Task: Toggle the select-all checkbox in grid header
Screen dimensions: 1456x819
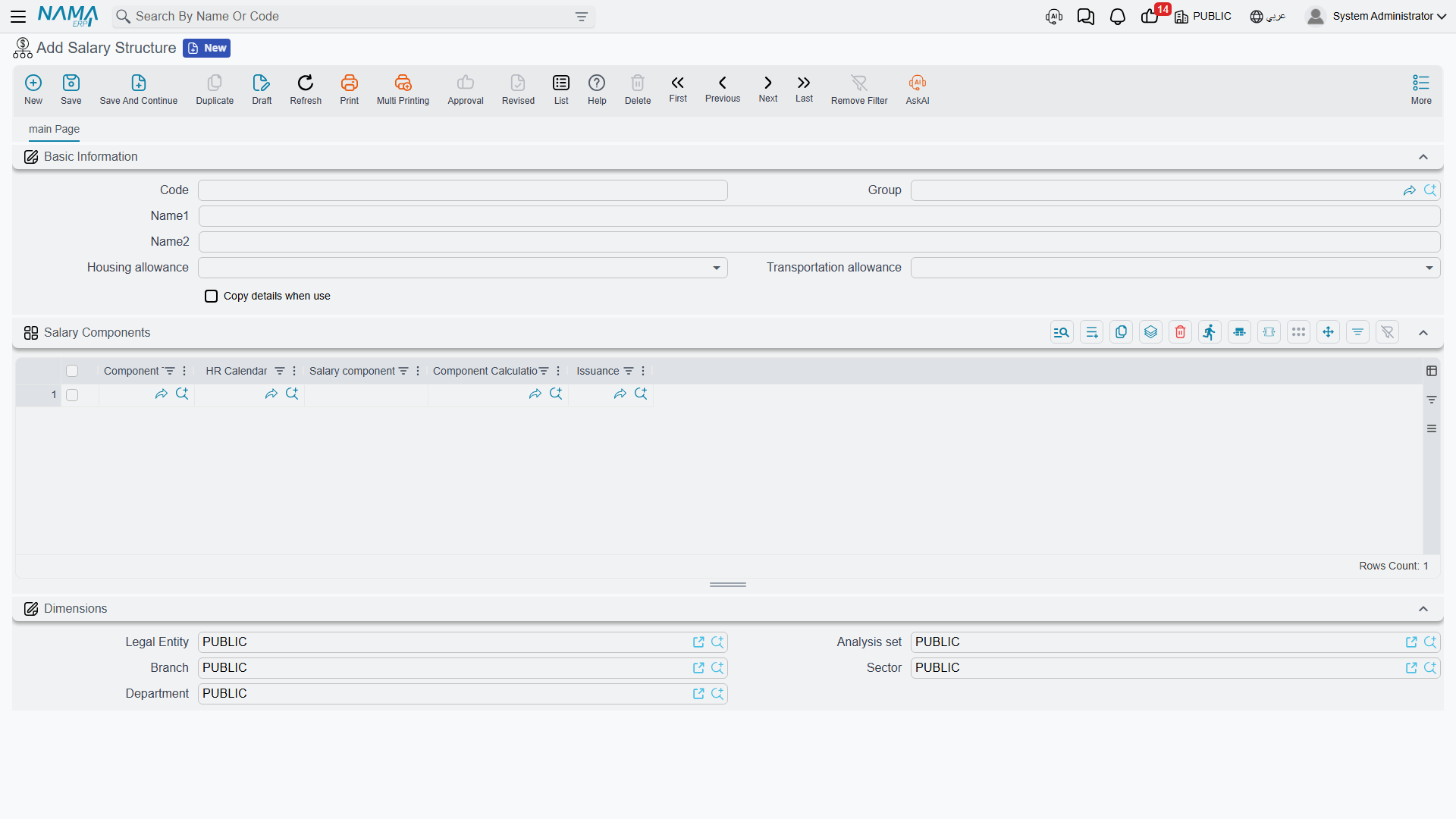Action: (x=72, y=371)
